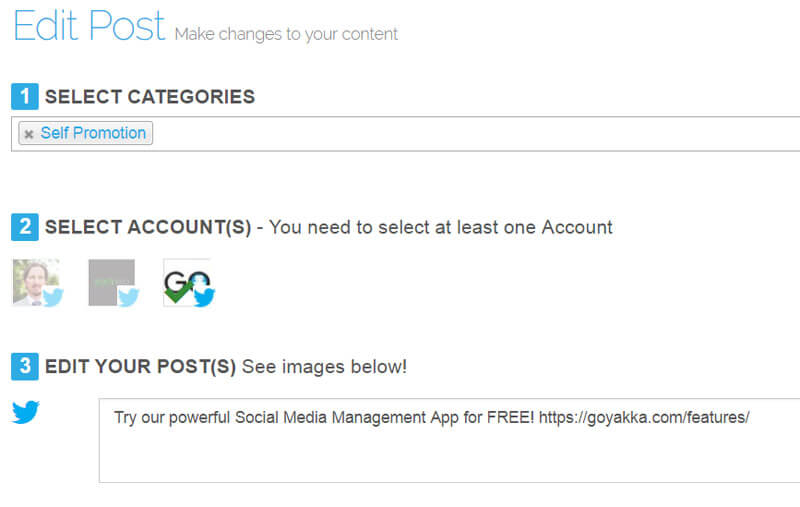Deselect the GO logo Twitter account
This screenshot has width=800, height=507.
(188, 283)
